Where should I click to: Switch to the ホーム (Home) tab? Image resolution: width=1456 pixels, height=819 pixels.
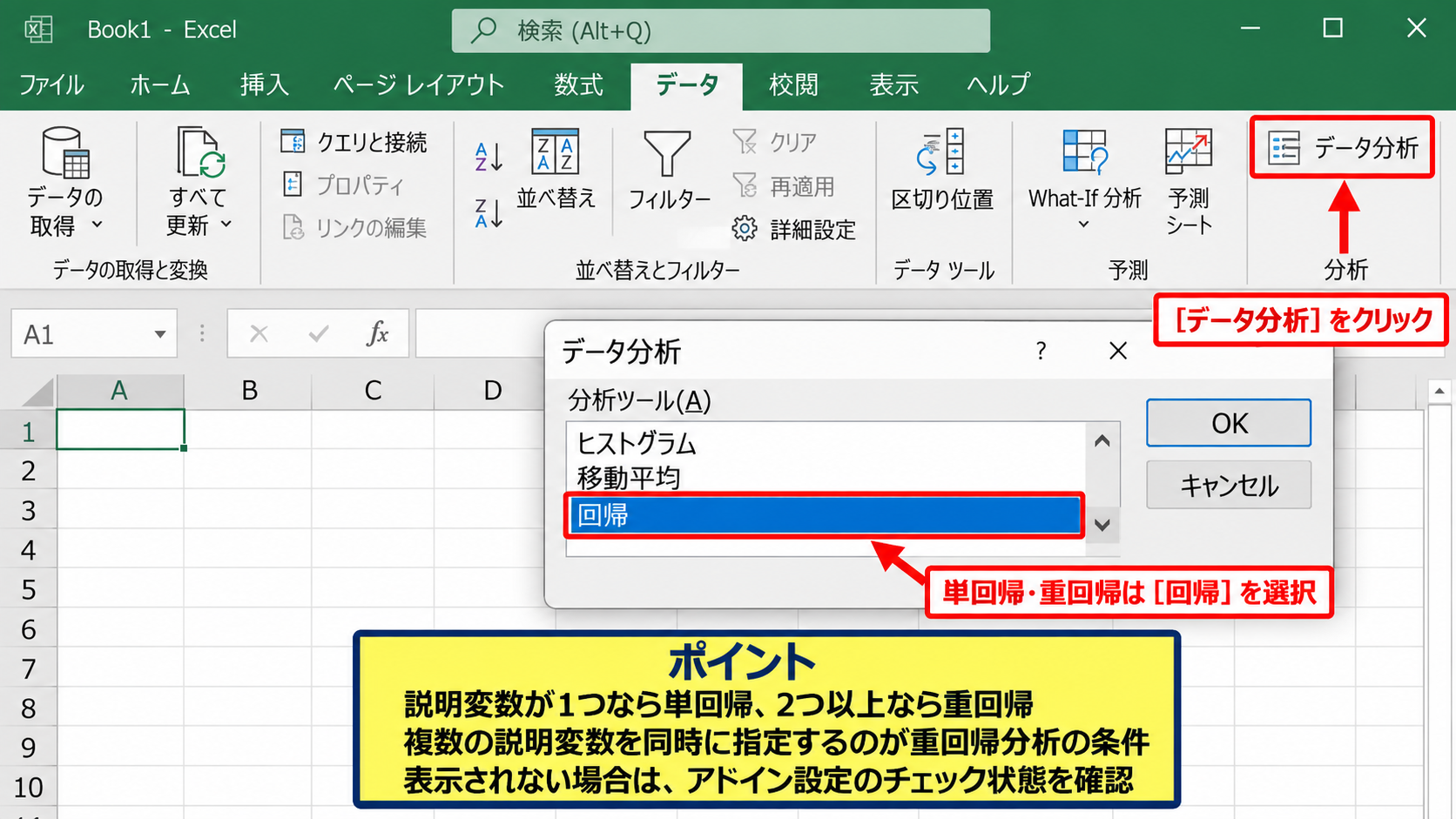[x=159, y=84]
